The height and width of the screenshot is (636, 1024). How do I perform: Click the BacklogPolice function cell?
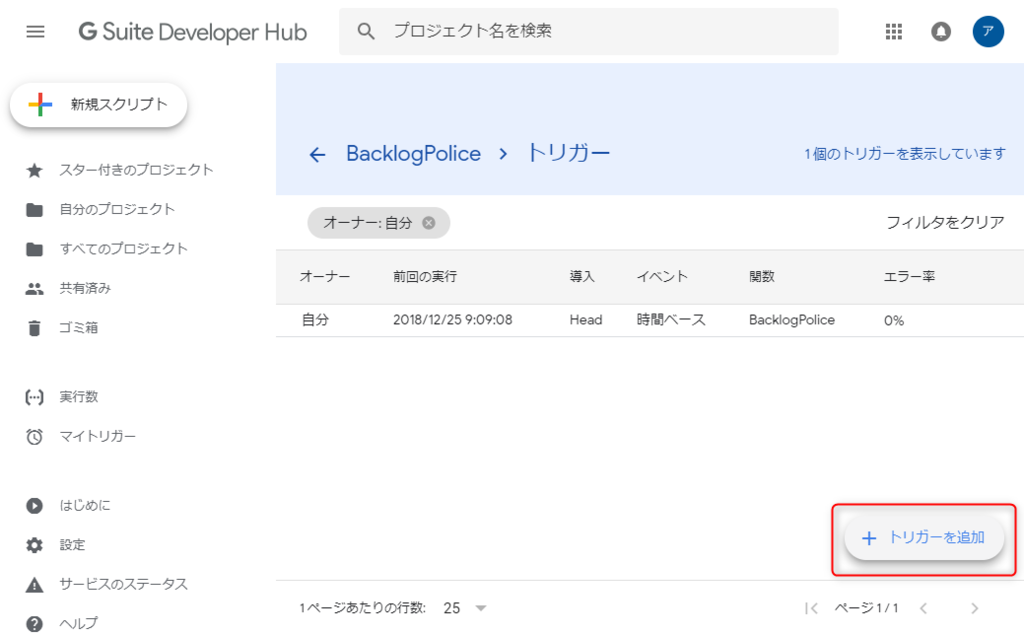coord(792,320)
